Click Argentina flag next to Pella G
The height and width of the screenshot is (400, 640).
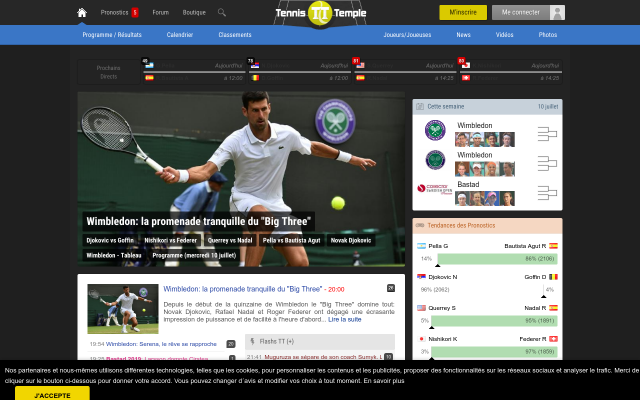click(x=421, y=246)
